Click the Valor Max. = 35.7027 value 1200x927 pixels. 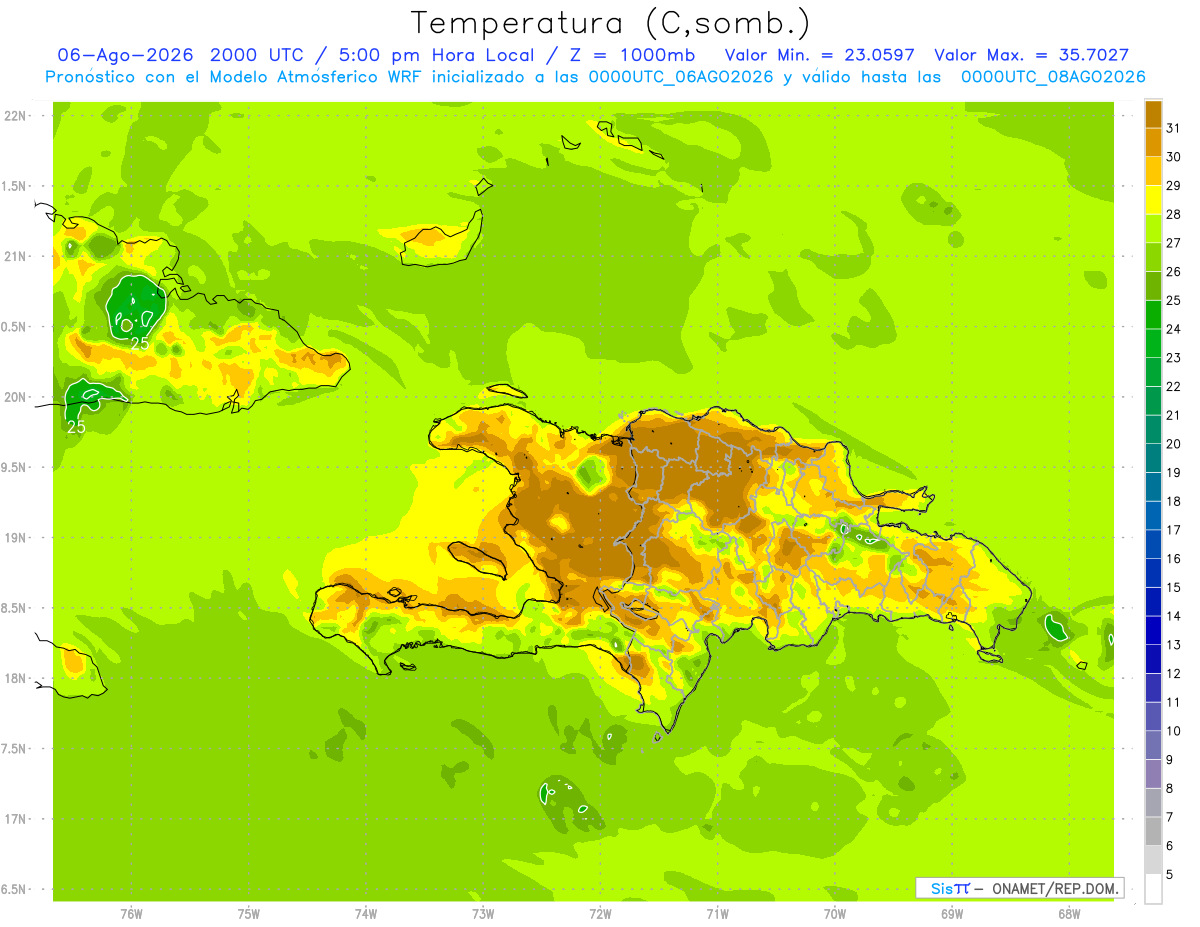click(x=1031, y=55)
